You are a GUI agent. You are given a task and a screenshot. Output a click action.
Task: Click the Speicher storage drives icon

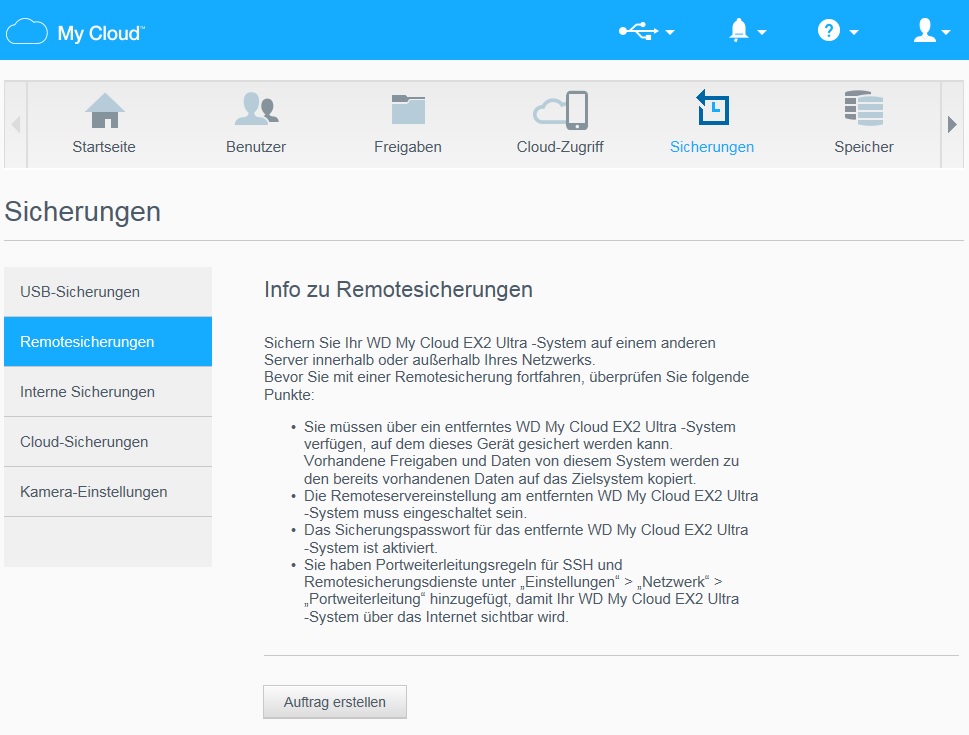864,108
